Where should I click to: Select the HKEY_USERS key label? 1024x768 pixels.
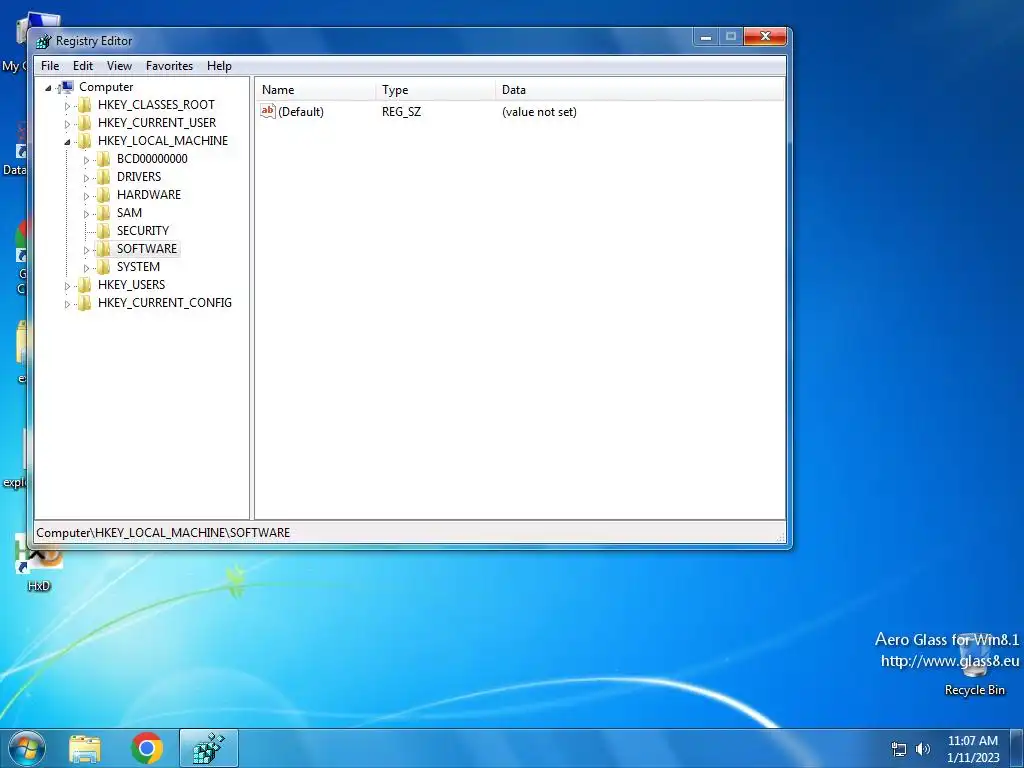(x=131, y=284)
